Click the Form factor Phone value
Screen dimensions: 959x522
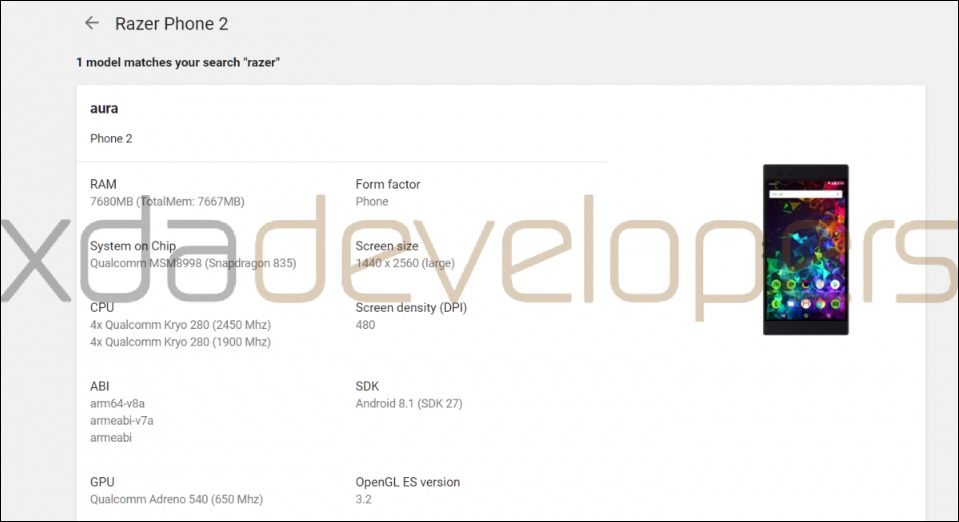tap(372, 201)
